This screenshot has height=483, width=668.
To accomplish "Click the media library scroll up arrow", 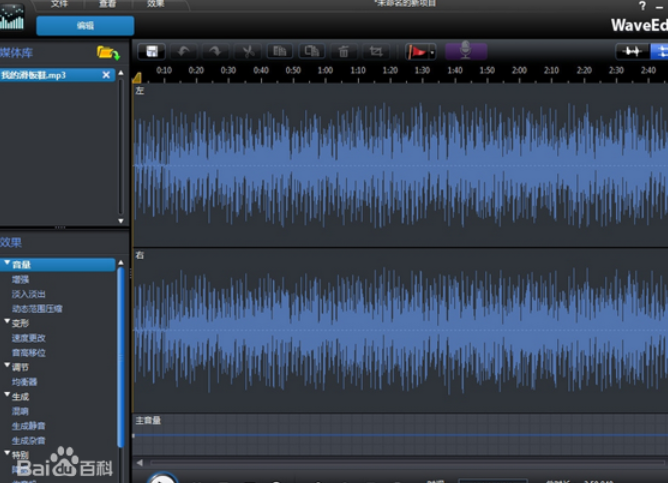I will [x=121, y=73].
